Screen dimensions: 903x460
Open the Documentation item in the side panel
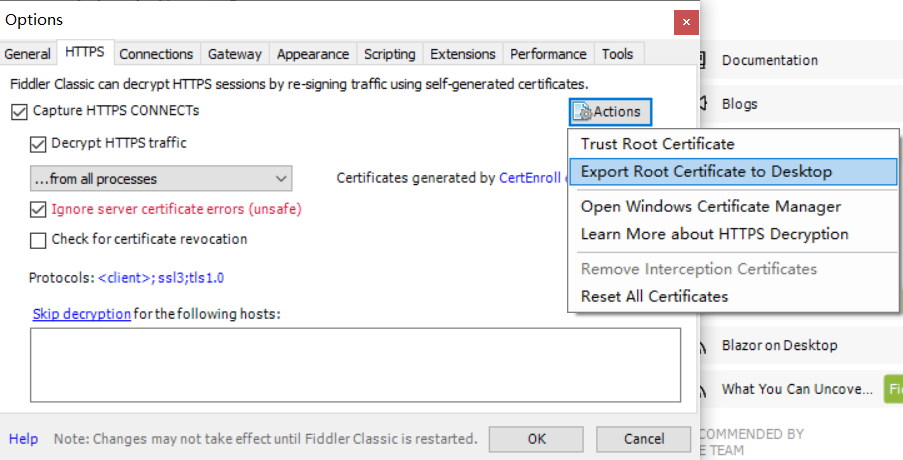[769, 60]
